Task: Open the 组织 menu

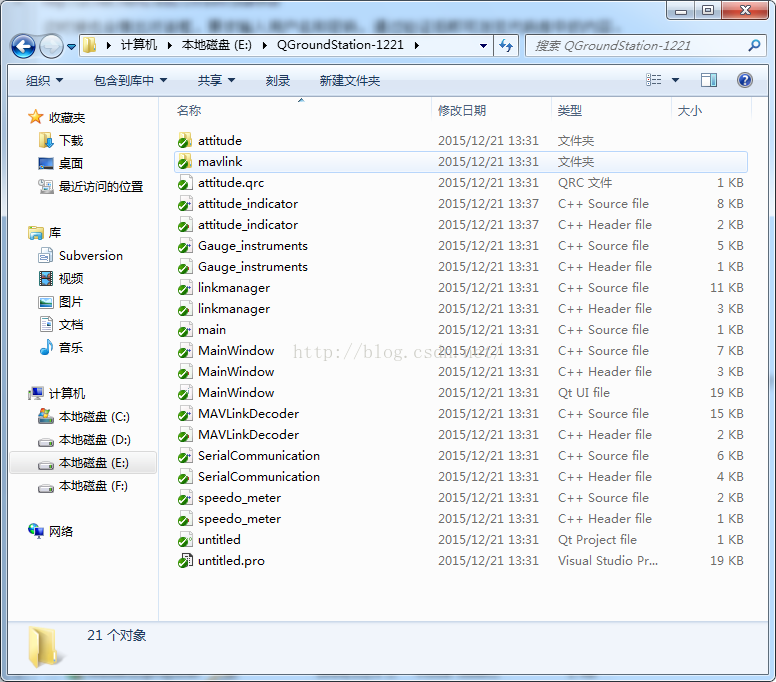Action: tap(45, 80)
